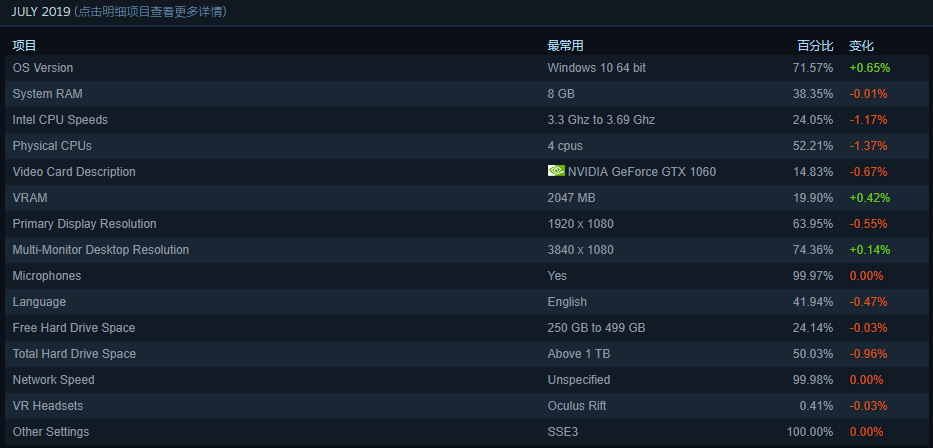
Task: Show VRAM breakdown row
Action: point(30,198)
